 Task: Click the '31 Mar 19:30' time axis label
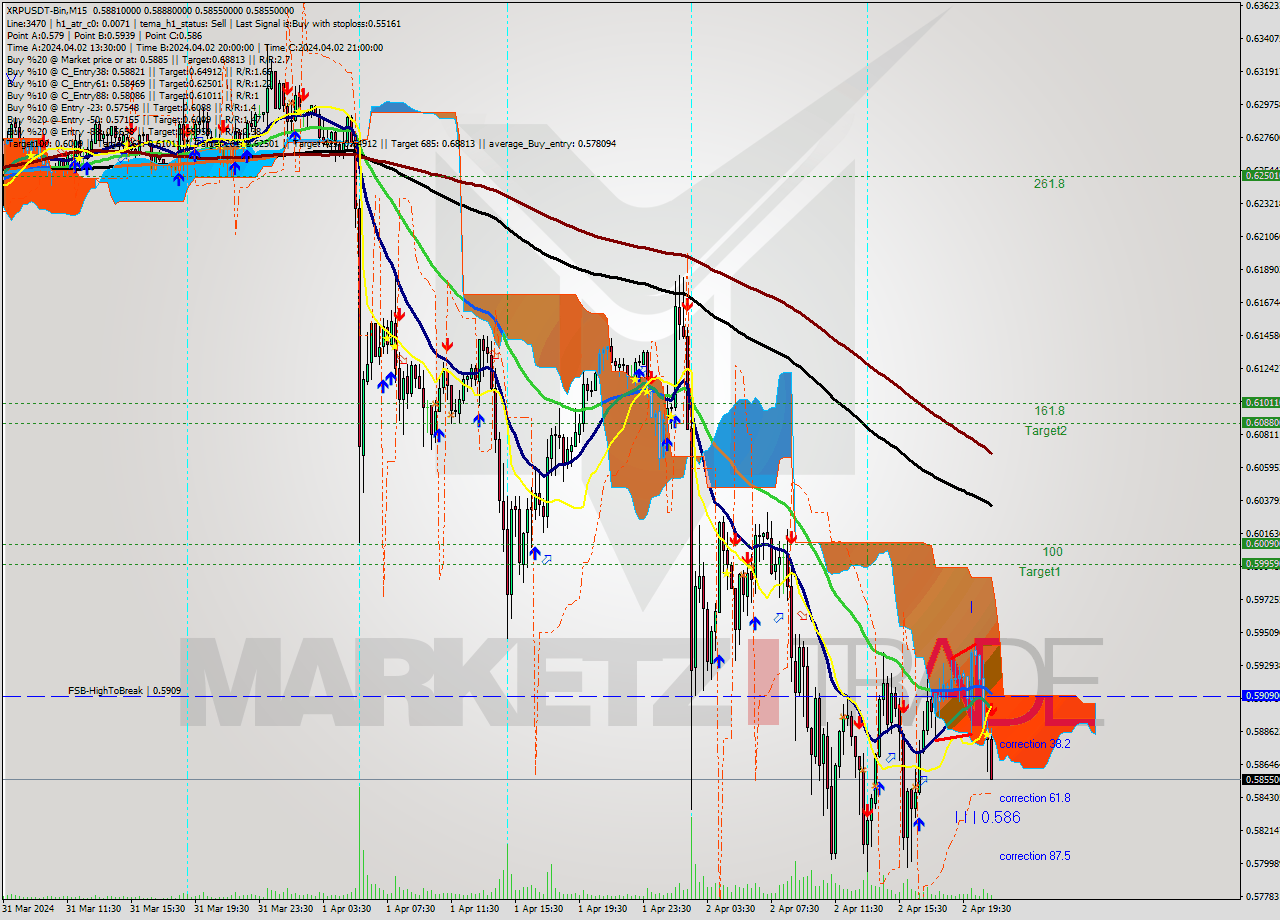tap(222, 909)
